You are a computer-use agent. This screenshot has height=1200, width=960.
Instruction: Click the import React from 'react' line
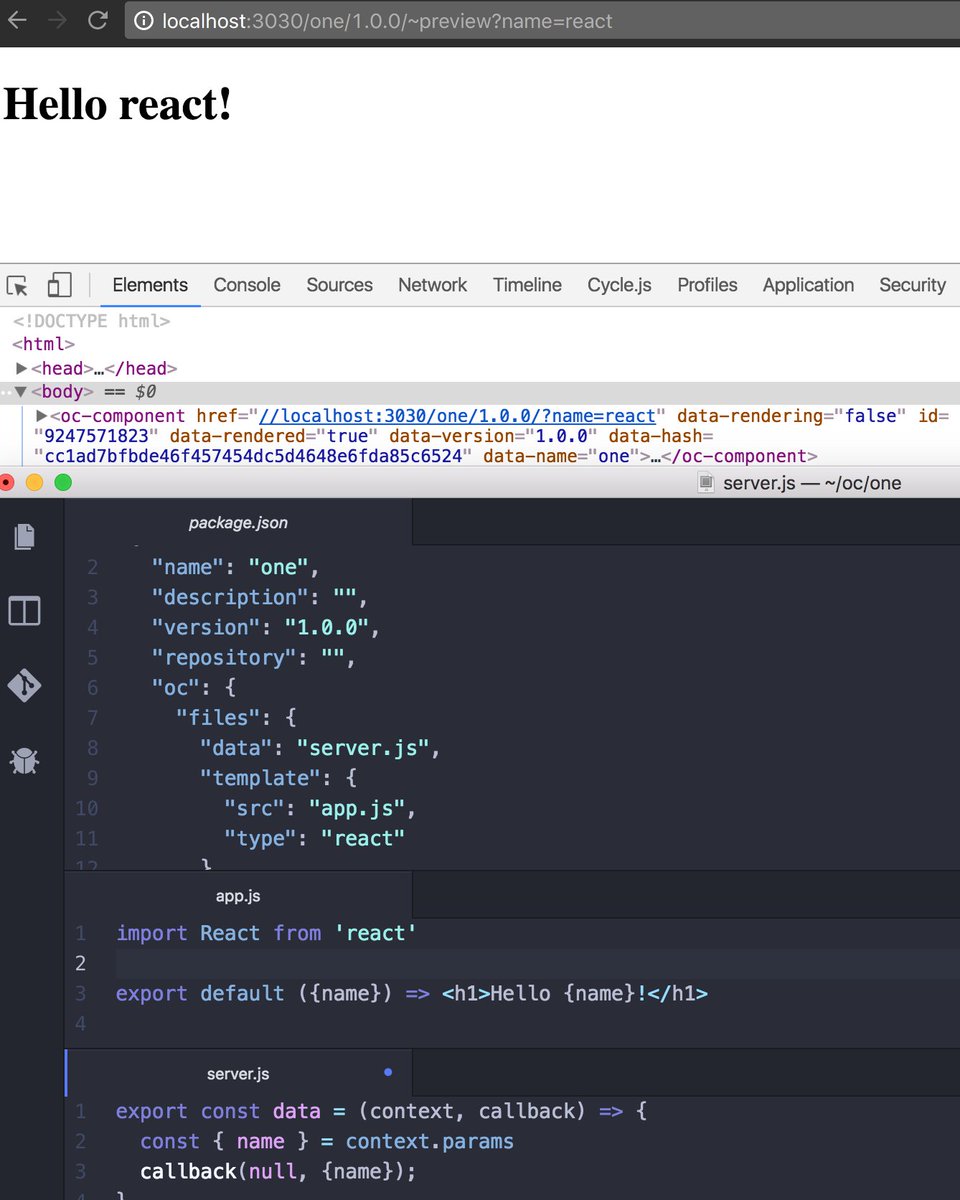[266, 933]
